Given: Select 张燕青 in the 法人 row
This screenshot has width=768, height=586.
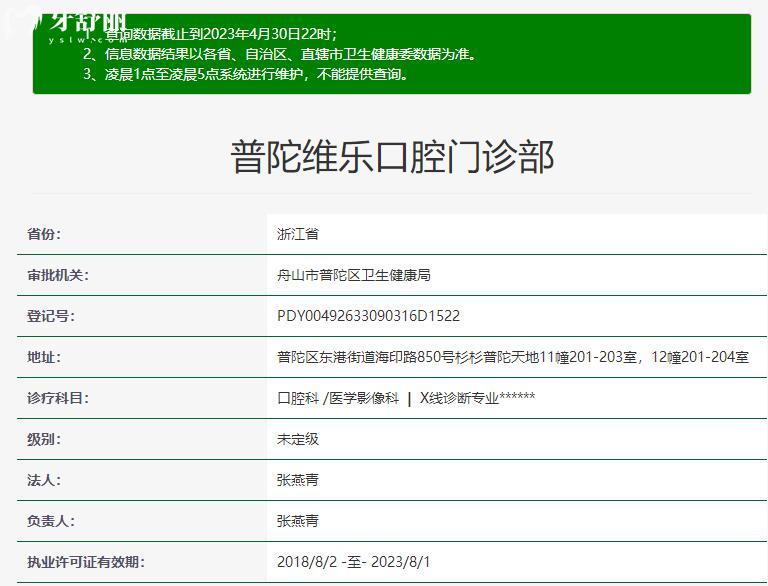Looking at the screenshot, I should tap(298, 480).
